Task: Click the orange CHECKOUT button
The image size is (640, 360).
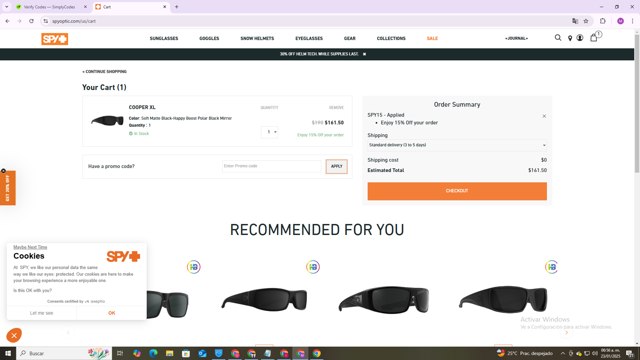Action: 457,191
